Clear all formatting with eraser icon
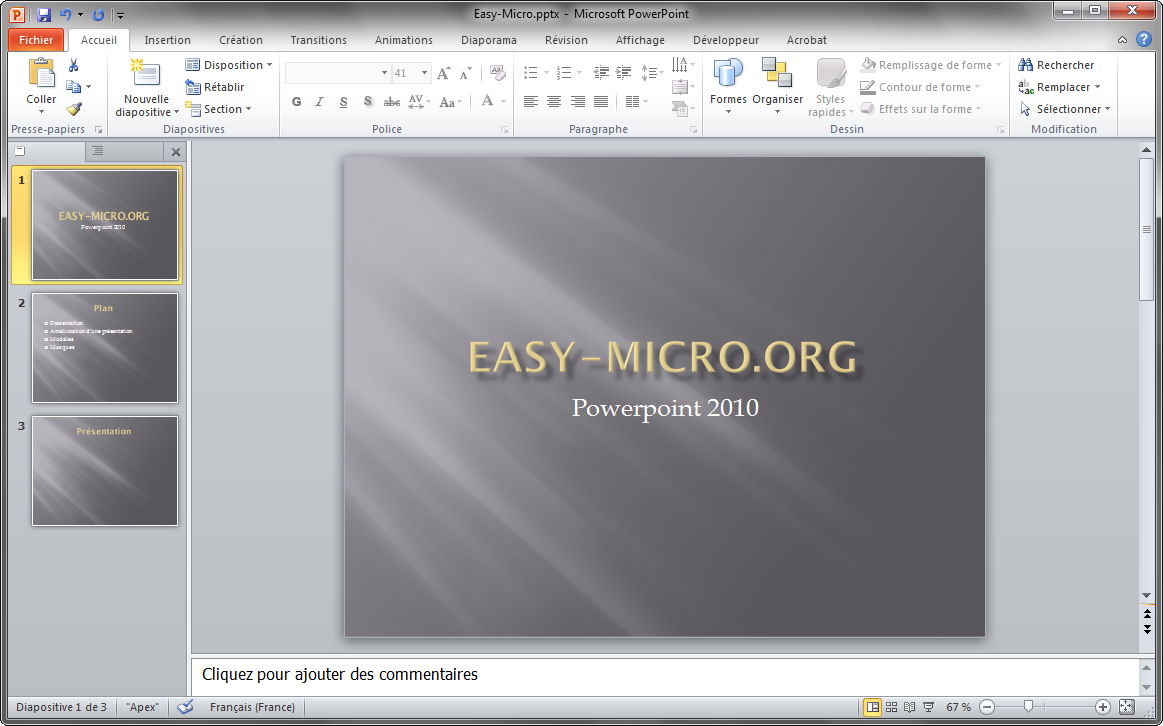Image resolution: width=1163 pixels, height=726 pixels. point(497,73)
